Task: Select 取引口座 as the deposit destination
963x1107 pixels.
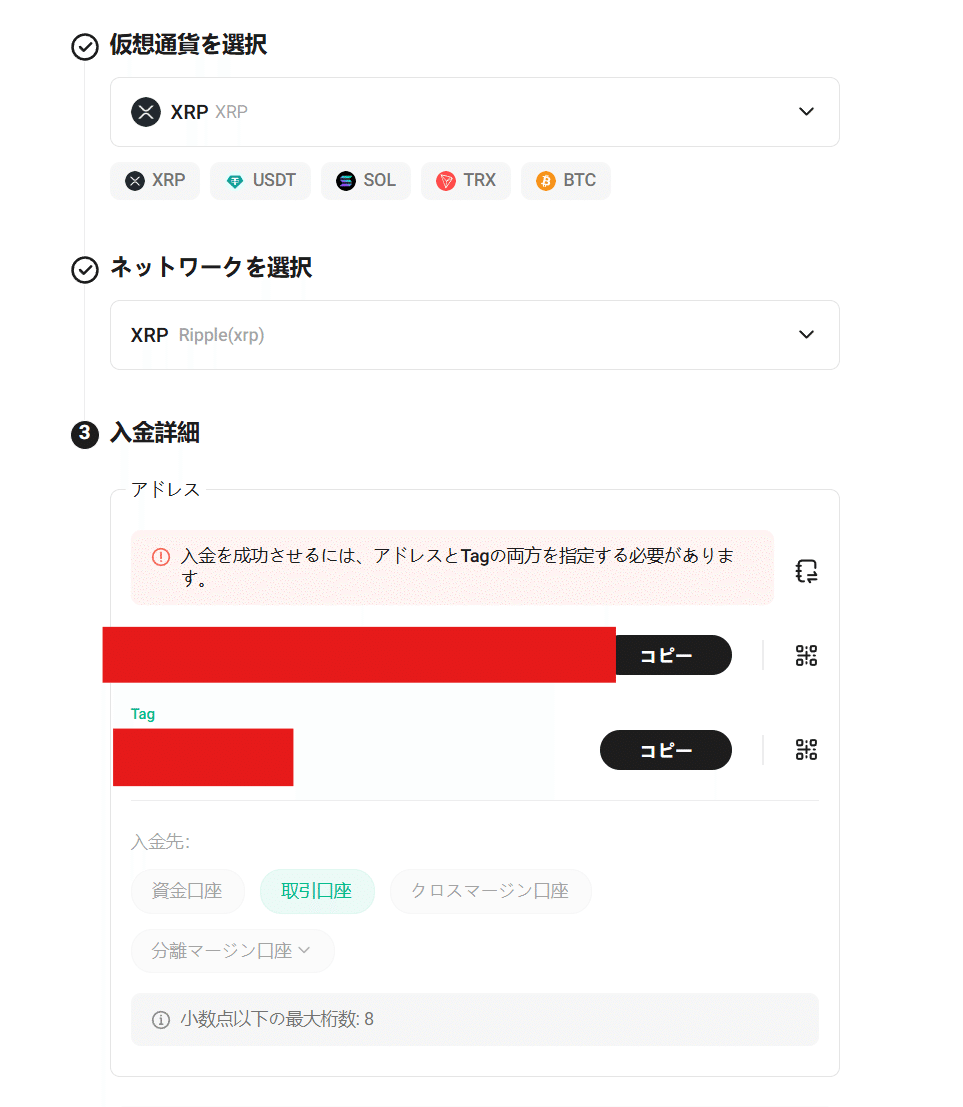Action: click(317, 891)
